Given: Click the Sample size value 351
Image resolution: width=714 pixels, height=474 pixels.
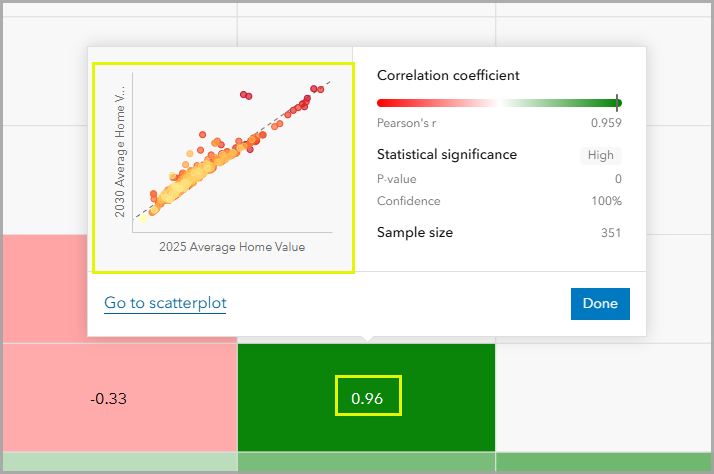Looking at the screenshot, I should [611, 233].
